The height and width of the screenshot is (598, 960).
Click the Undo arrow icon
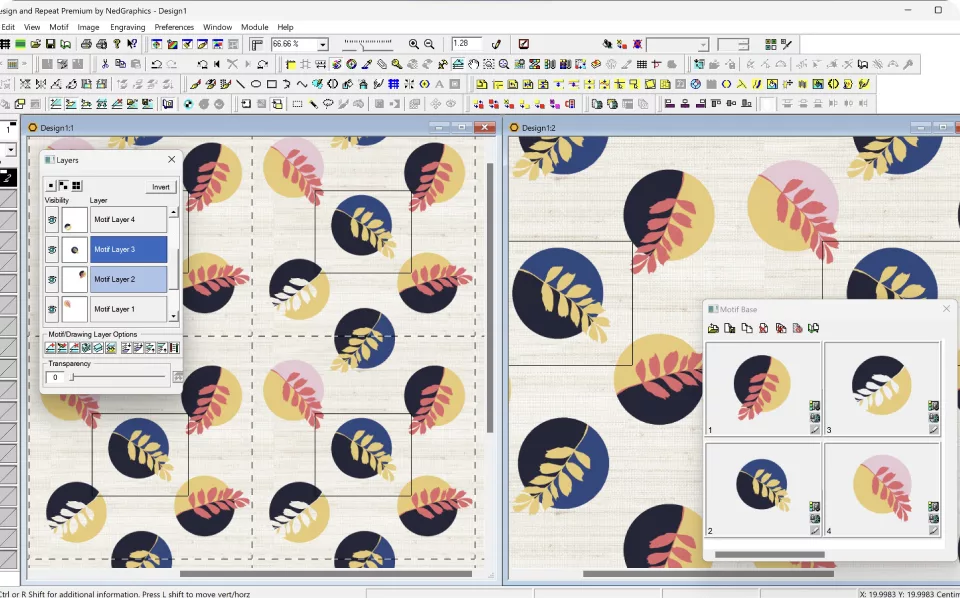point(156,64)
